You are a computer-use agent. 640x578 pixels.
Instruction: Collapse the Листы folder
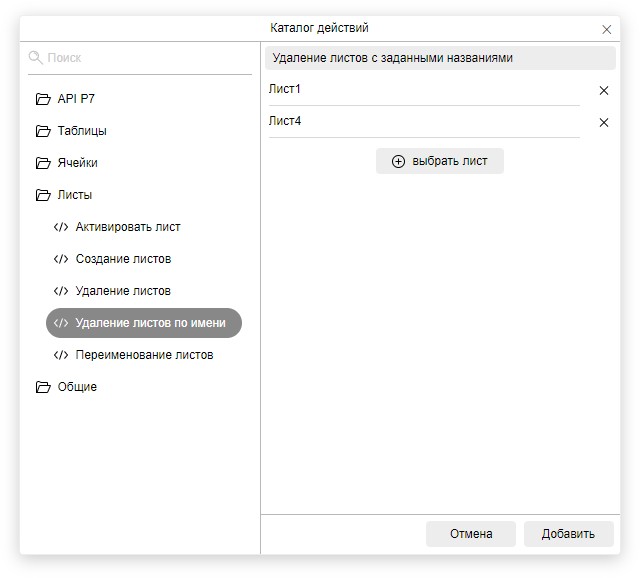click(x=43, y=195)
